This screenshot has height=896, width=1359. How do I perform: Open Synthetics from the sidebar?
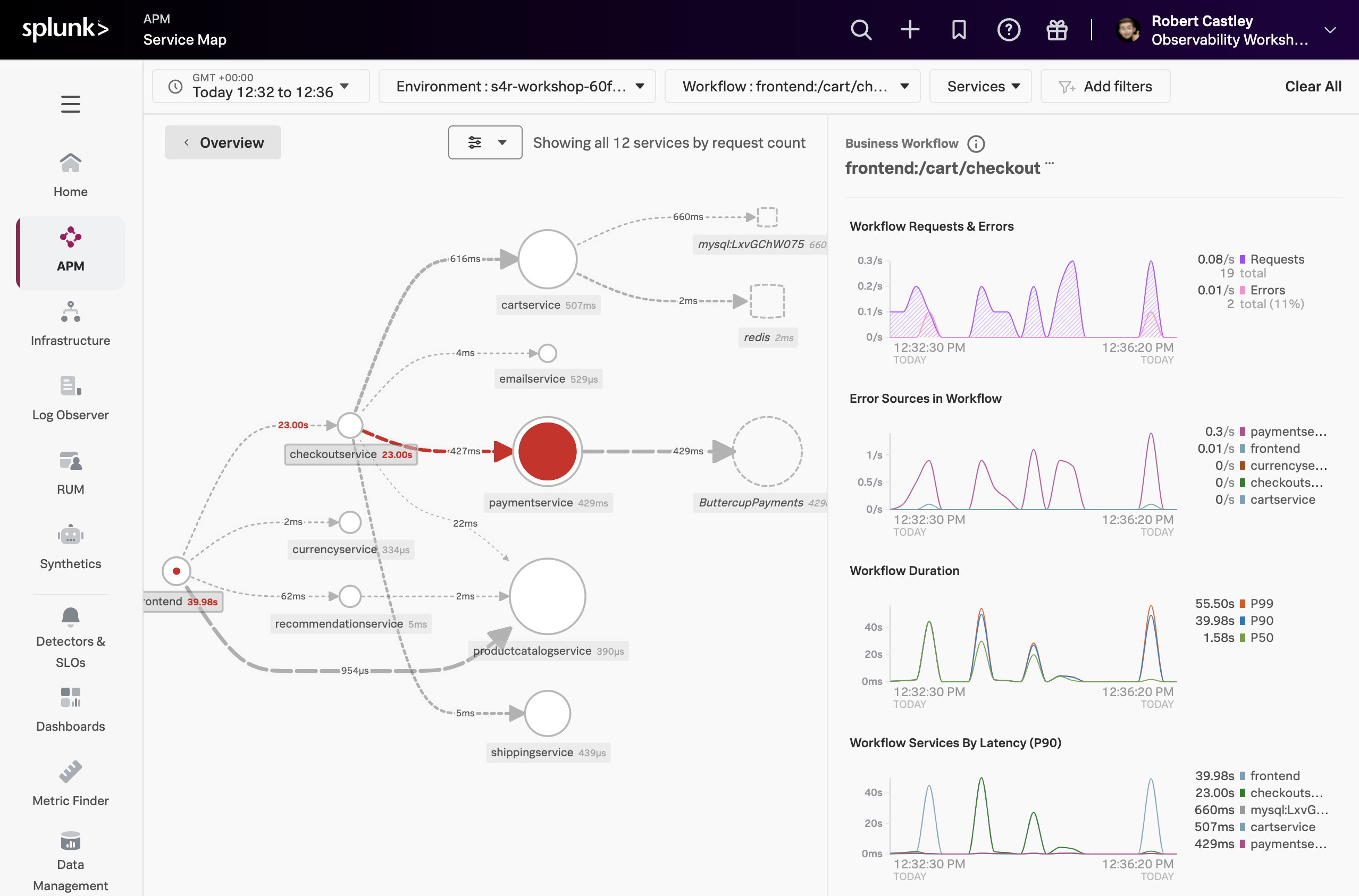(70, 547)
